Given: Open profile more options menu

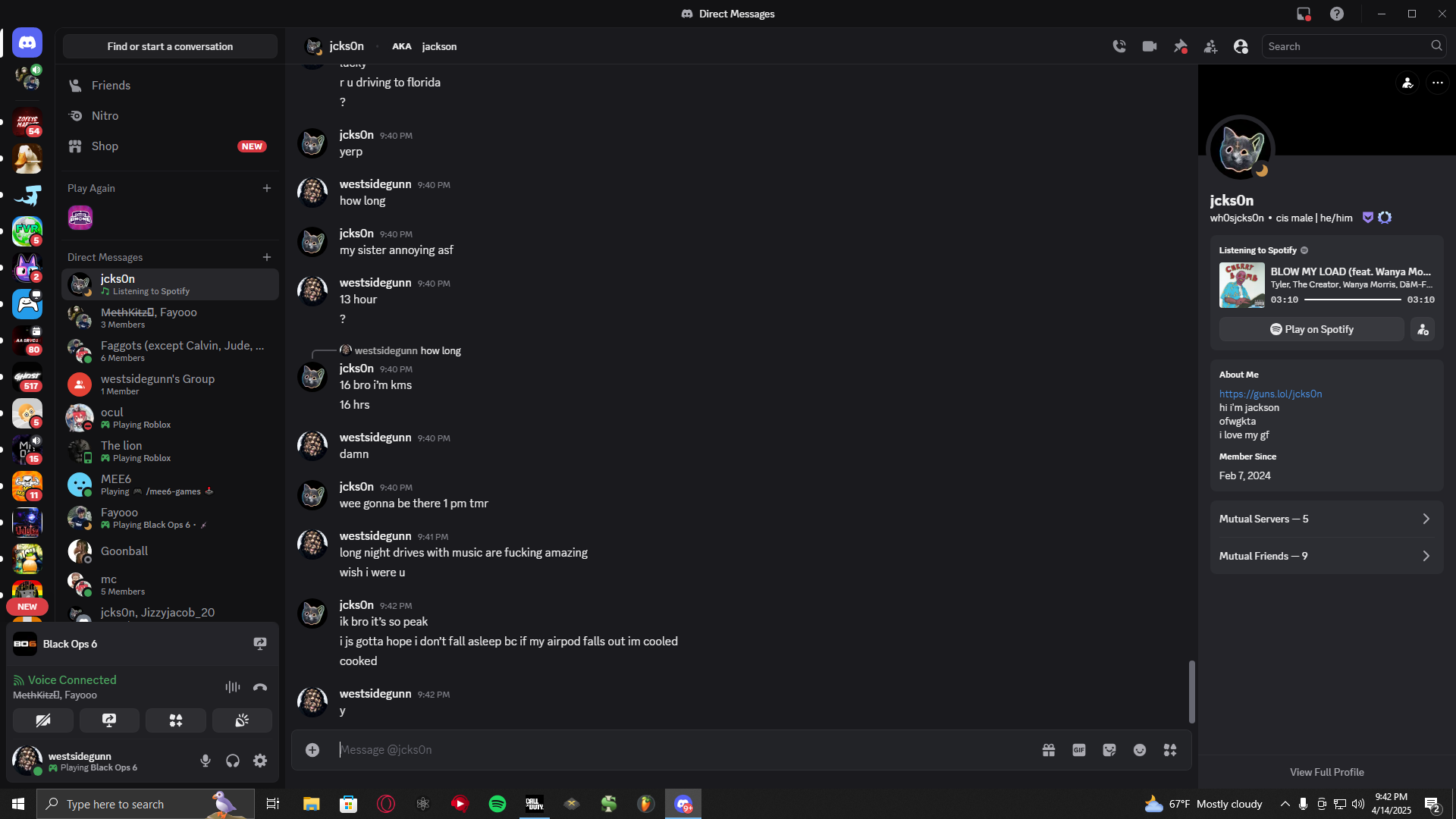Looking at the screenshot, I should 1437,83.
